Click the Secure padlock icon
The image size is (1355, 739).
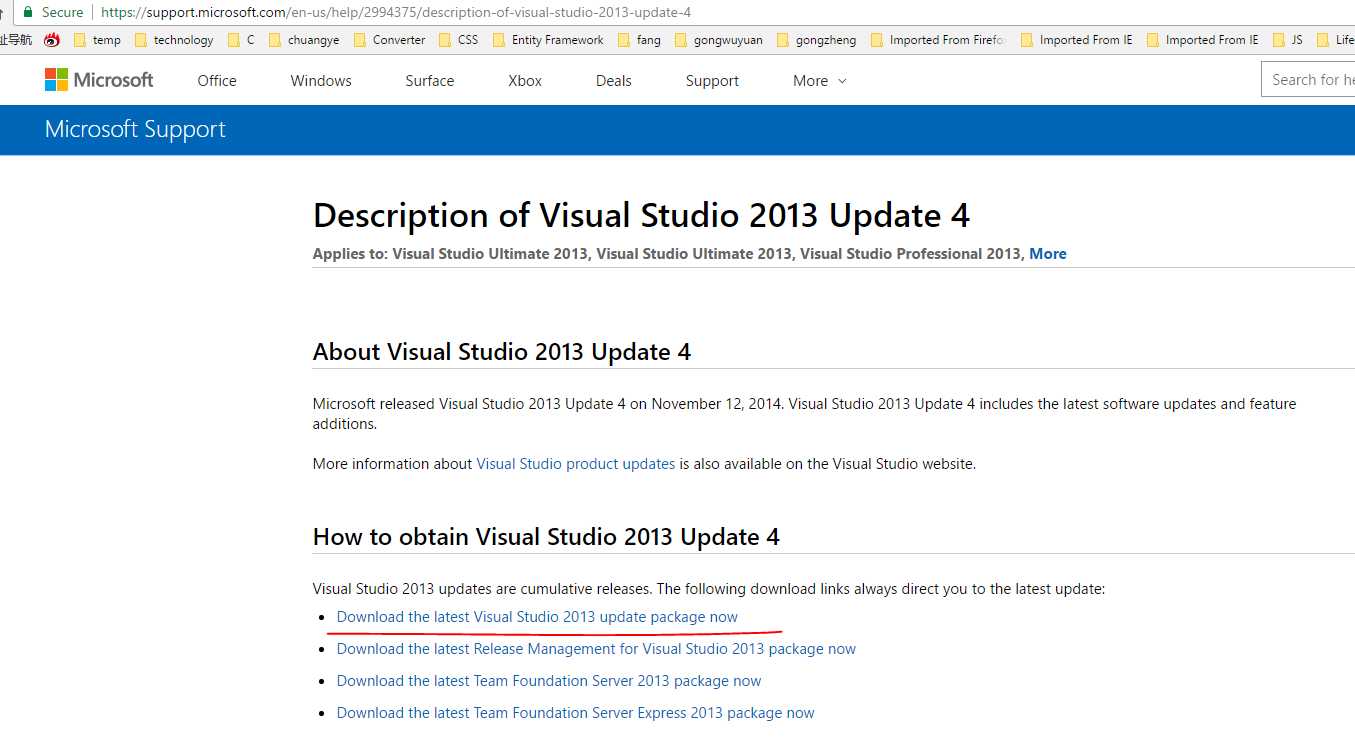(x=28, y=12)
